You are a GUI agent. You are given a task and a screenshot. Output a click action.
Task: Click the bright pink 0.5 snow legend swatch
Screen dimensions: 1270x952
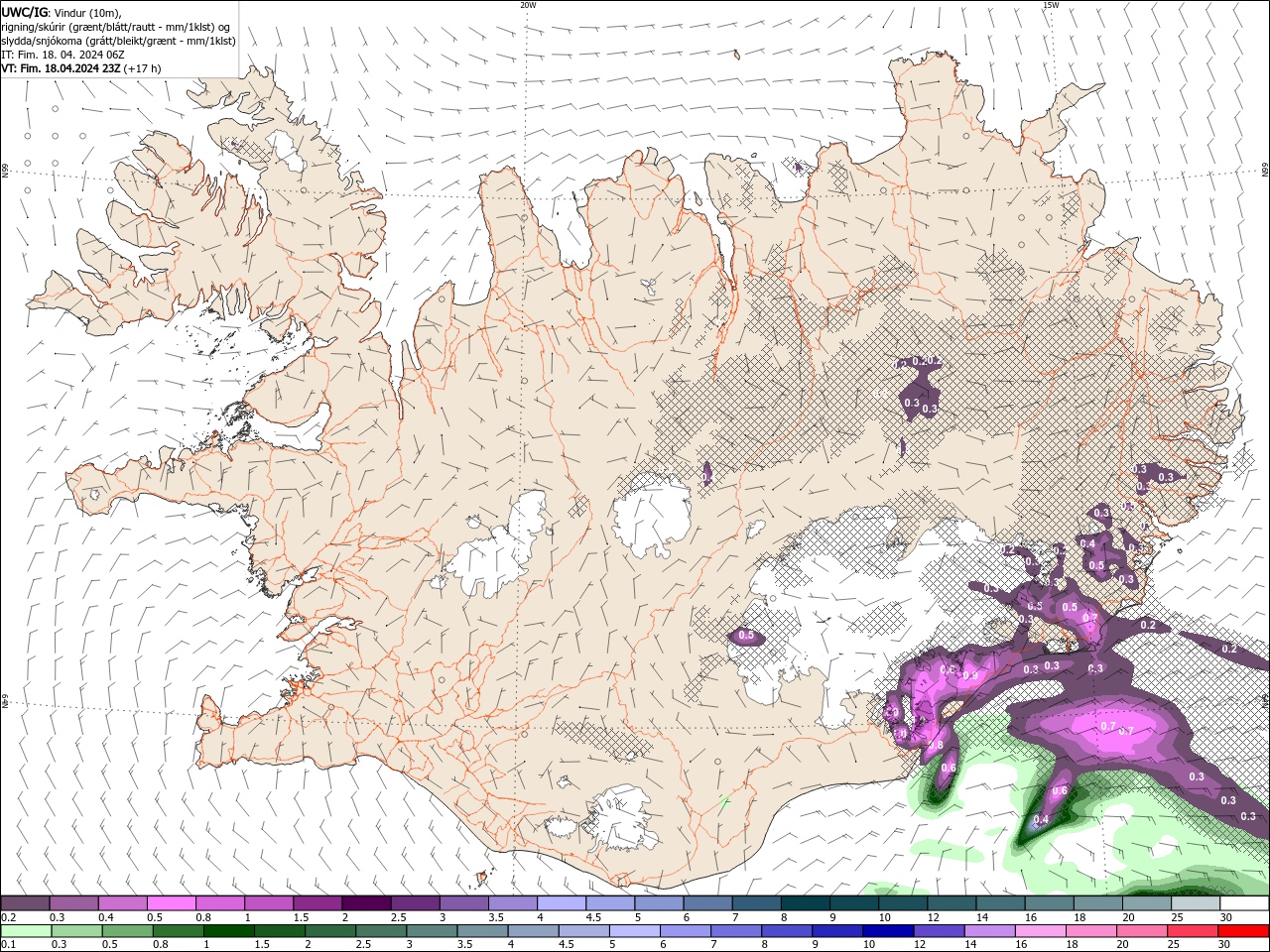(171, 903)
